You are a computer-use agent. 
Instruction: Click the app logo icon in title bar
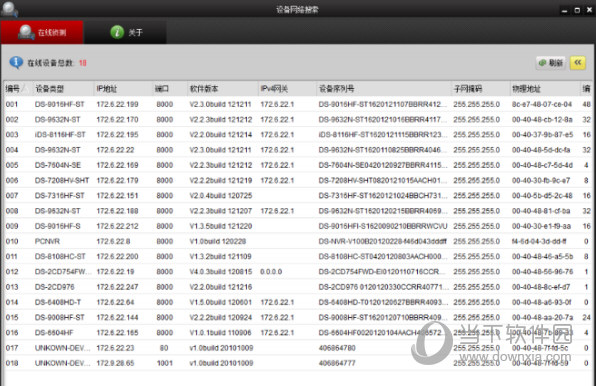[x=9, y=9]
